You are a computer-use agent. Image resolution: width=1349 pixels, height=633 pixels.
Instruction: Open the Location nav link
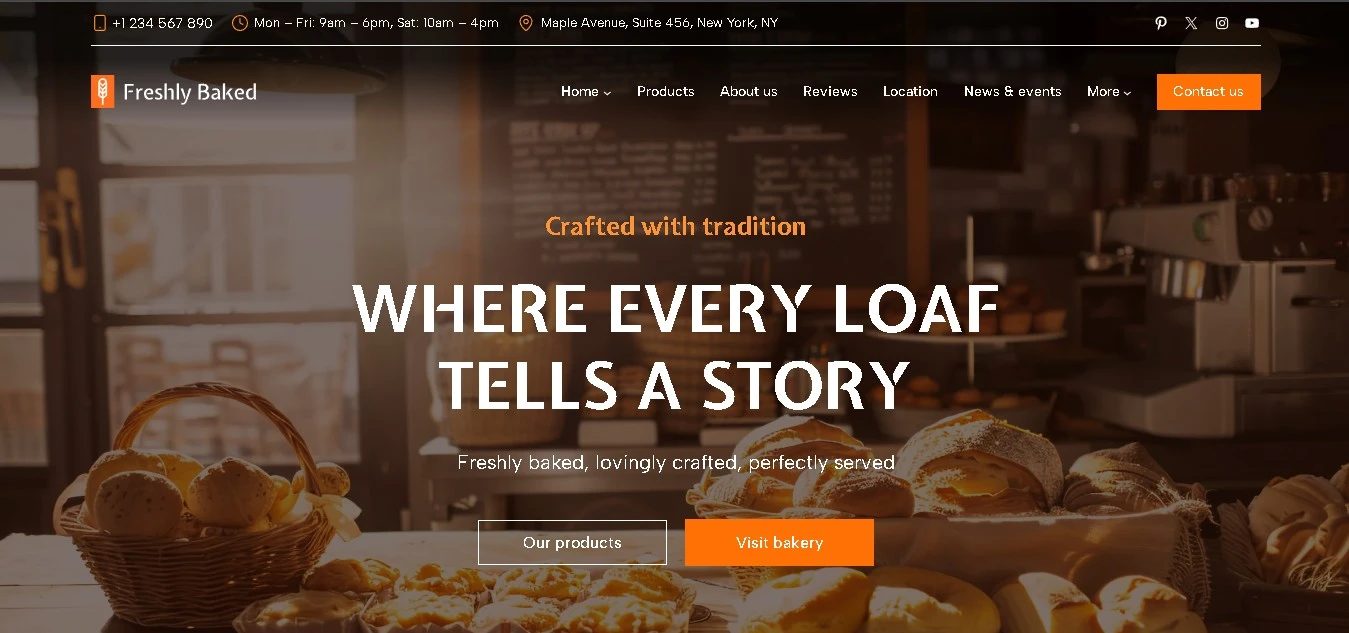(910, 91)
